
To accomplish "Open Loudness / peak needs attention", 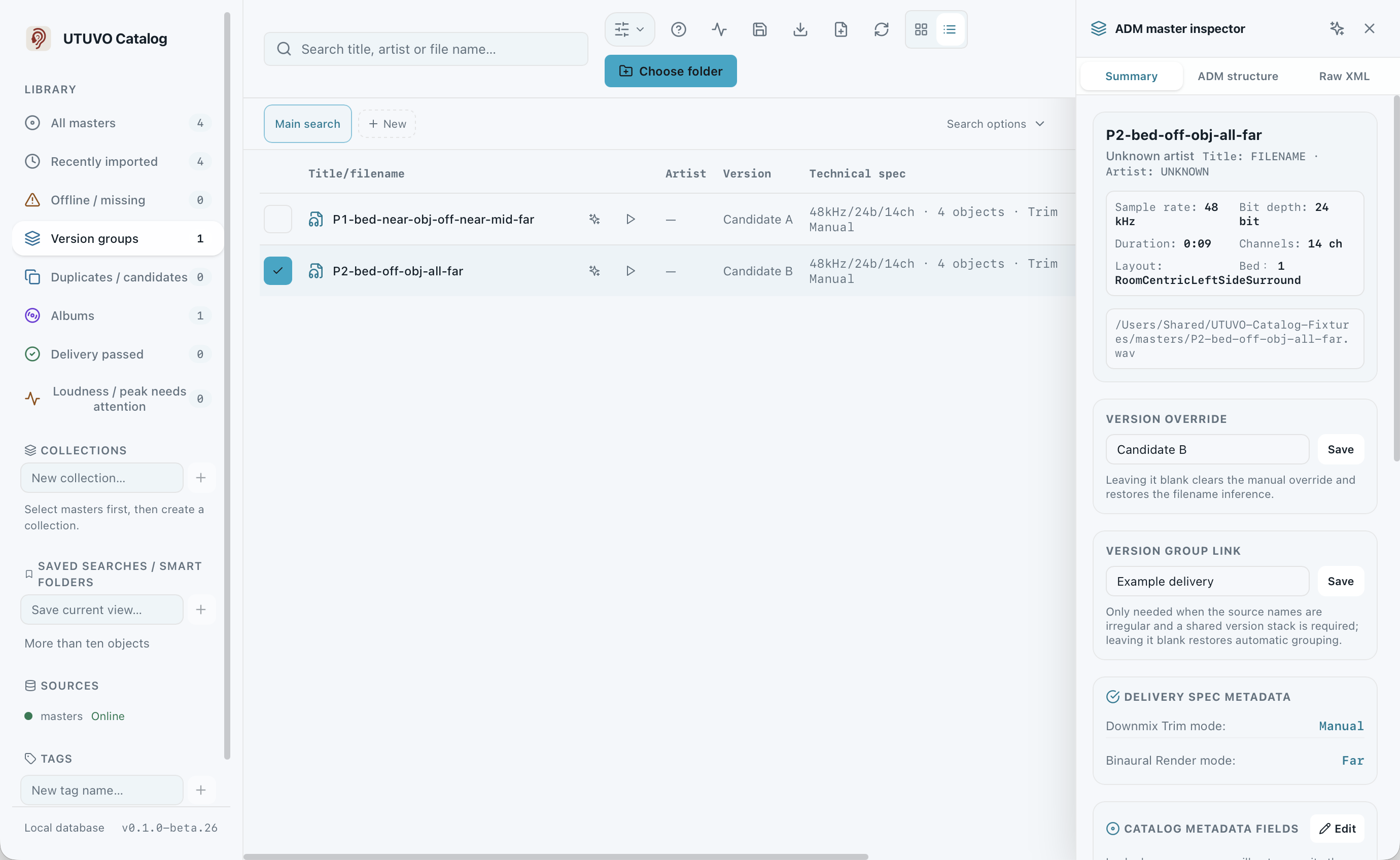I will pos(118,399).
